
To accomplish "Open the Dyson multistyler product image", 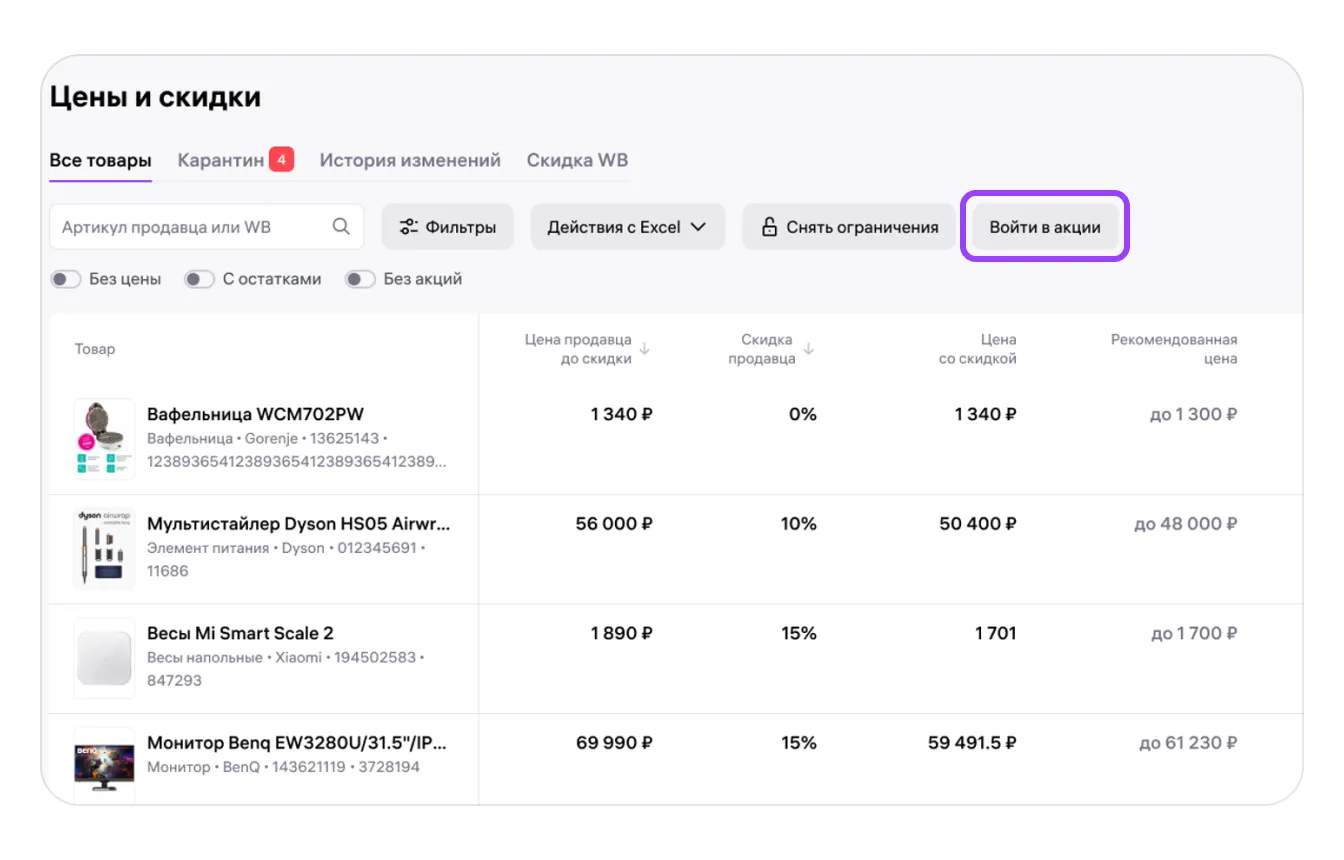I will (x=104, y=547).
